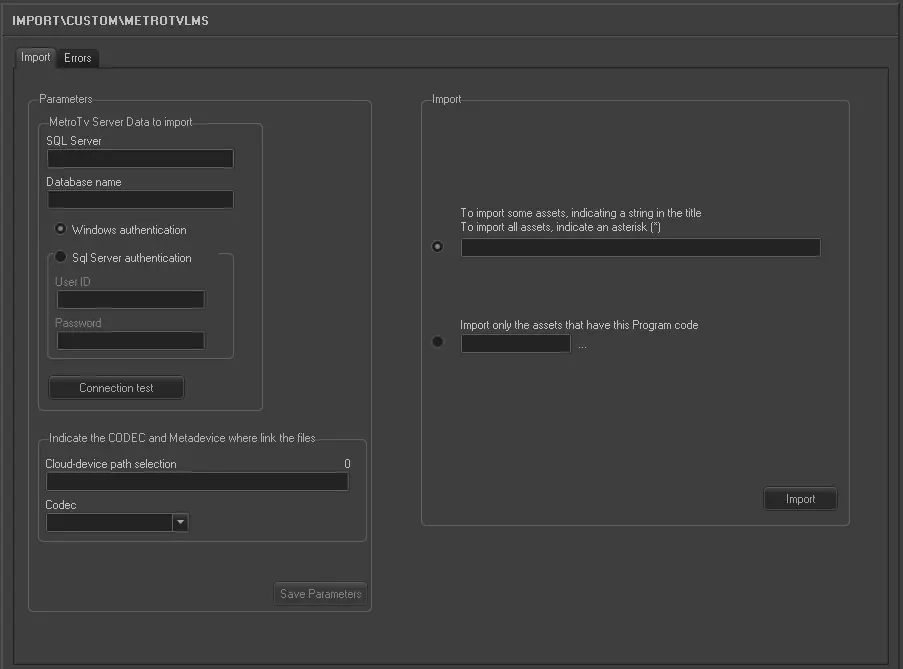Choose Sql Server authentication option
903x669 pixels.
pyautogui.click(x=61, y=257)
